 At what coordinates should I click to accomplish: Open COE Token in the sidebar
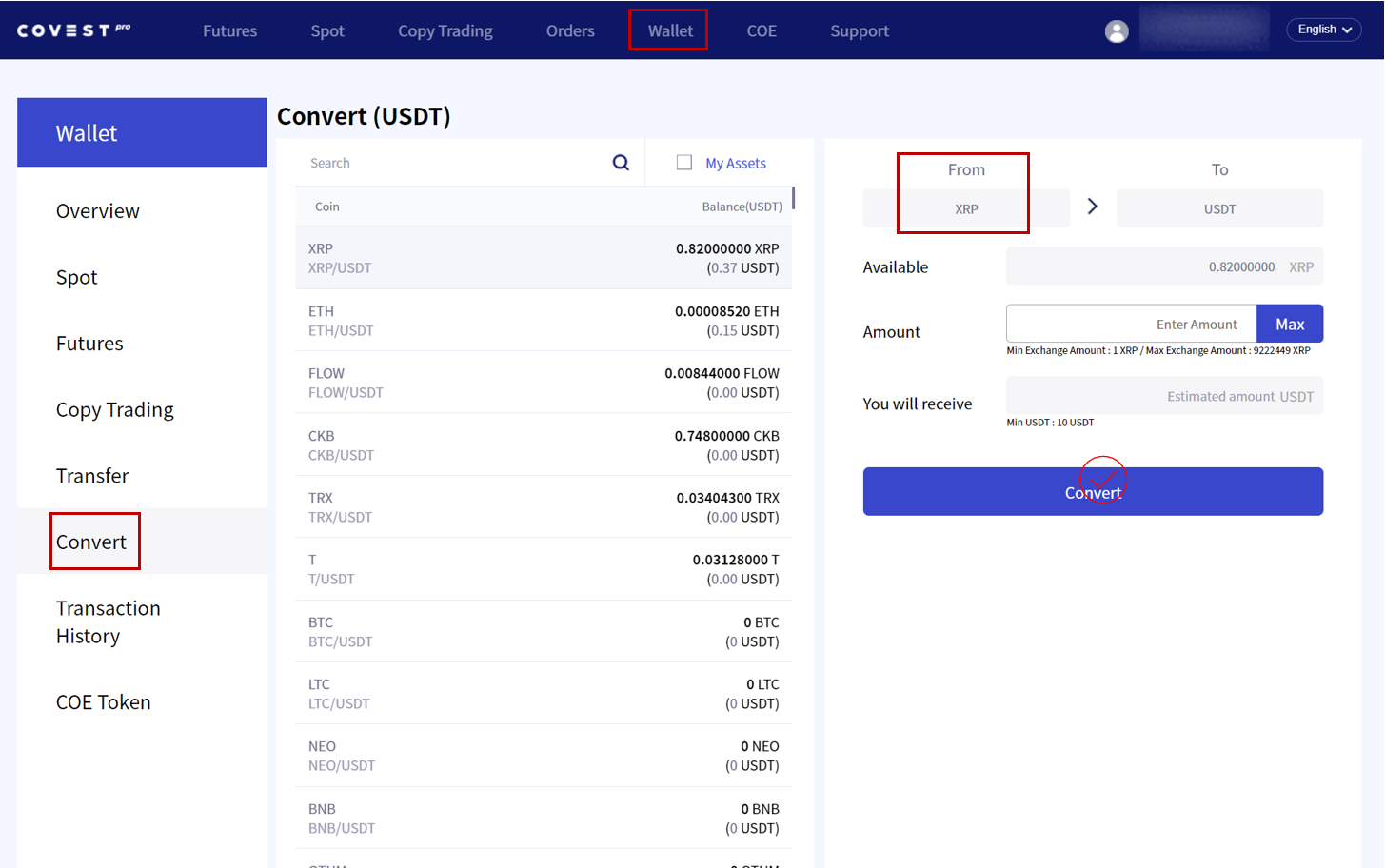point(103,702)
